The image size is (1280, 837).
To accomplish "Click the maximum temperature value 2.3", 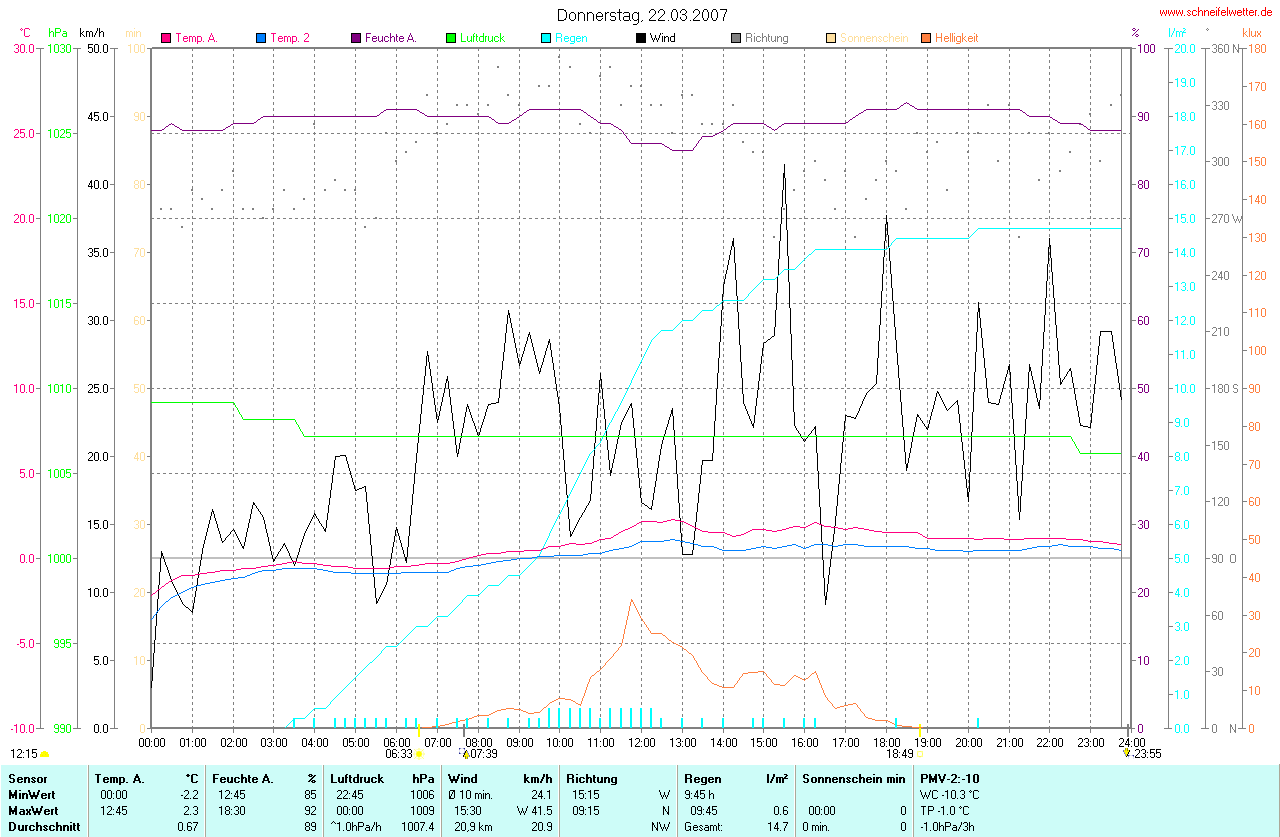I will click(x=191, y=810).
